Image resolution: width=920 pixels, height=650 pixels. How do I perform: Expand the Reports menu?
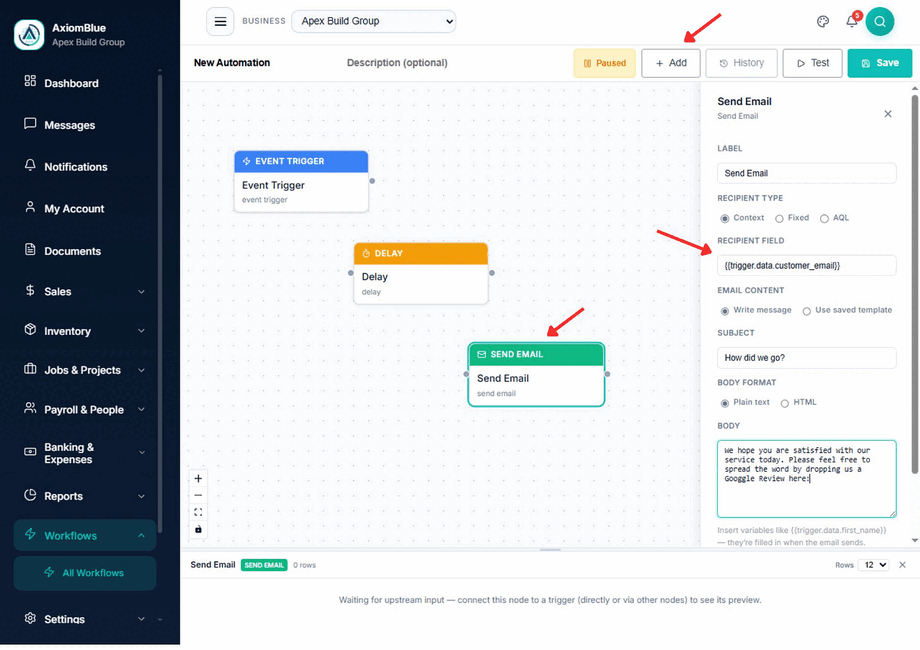(x=141, y=496)
